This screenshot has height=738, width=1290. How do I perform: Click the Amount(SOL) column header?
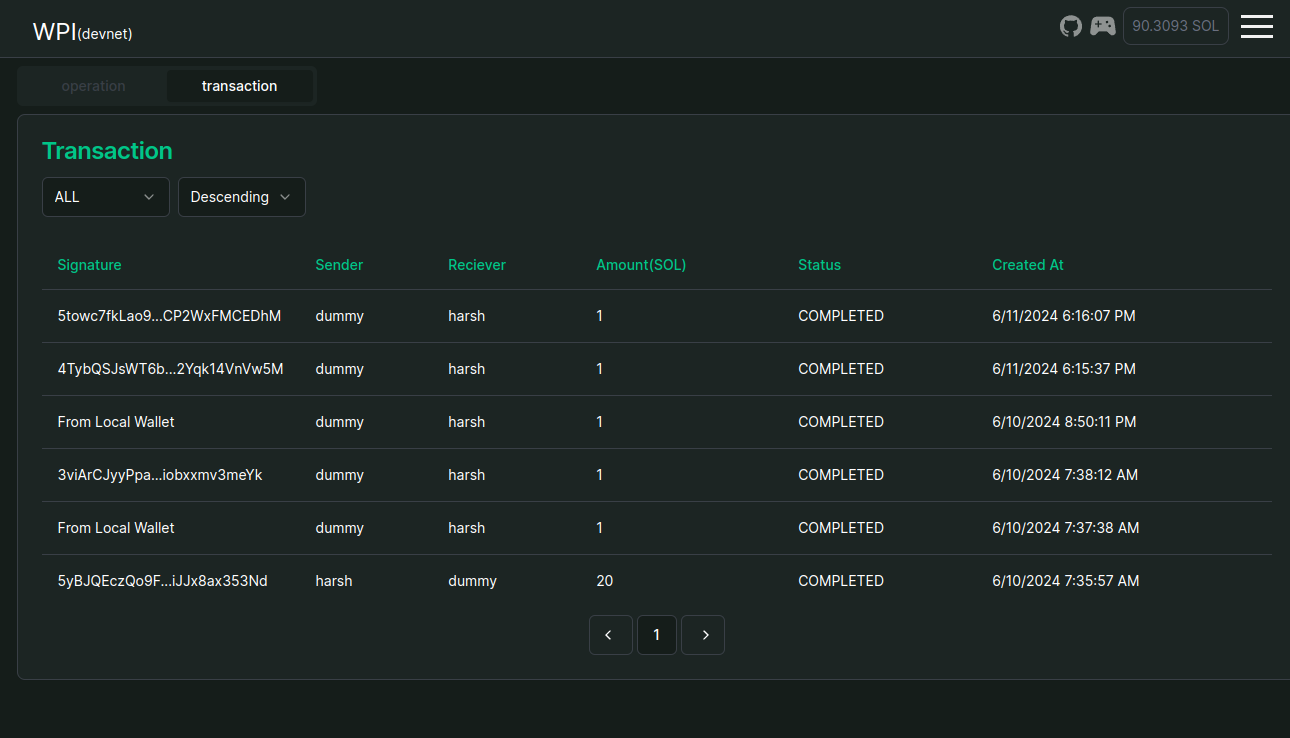click(641, 265)
